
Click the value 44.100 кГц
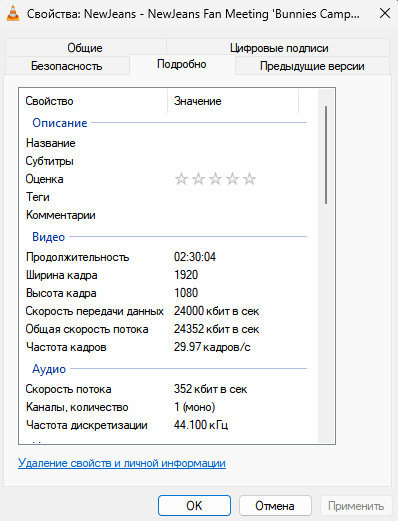pyautogui.click(x=201, y=425)
